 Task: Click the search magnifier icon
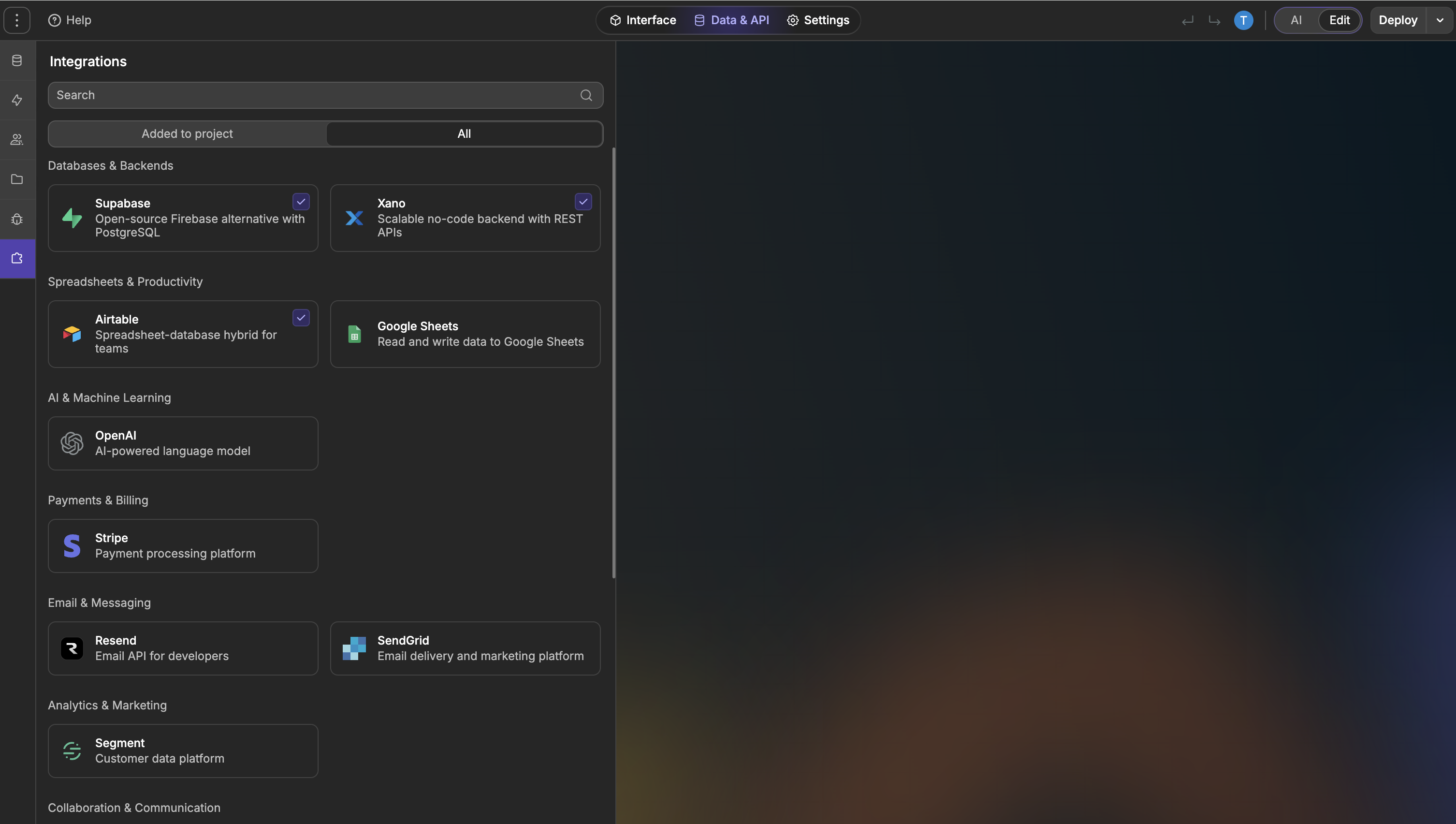coord(586,95)
